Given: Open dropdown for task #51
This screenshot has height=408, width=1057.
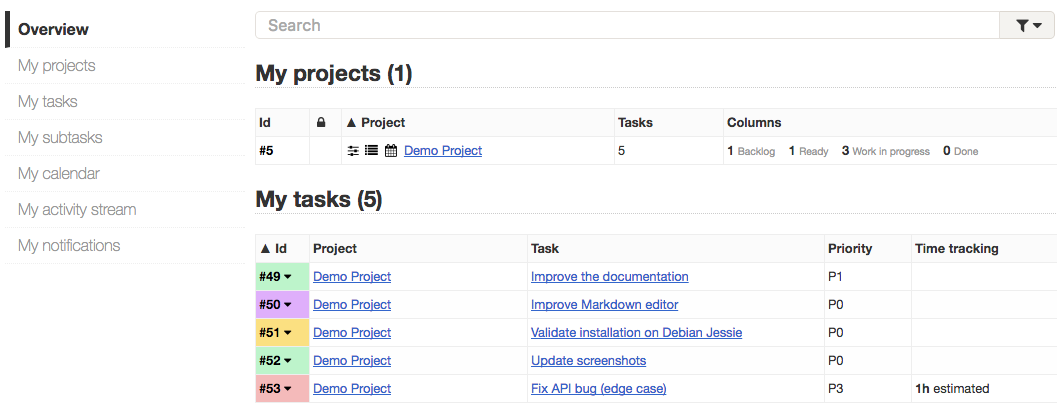Looking at the screenshot, I should [288, 332].
